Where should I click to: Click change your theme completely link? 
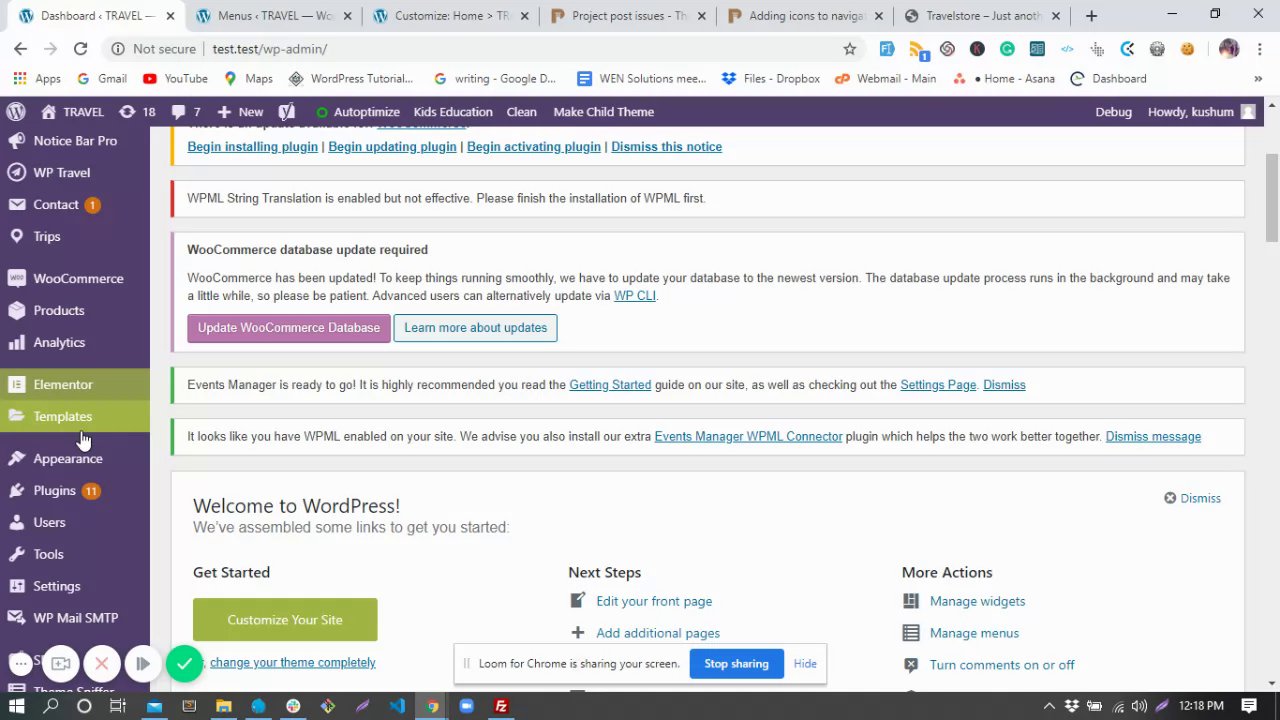click(293, 662)
